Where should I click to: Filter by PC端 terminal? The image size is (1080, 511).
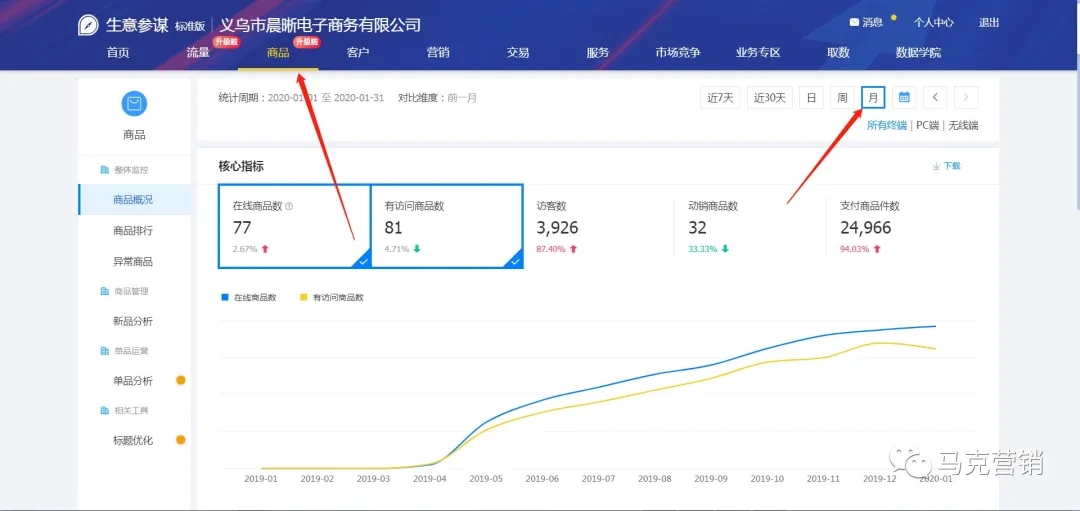point(927,125)
